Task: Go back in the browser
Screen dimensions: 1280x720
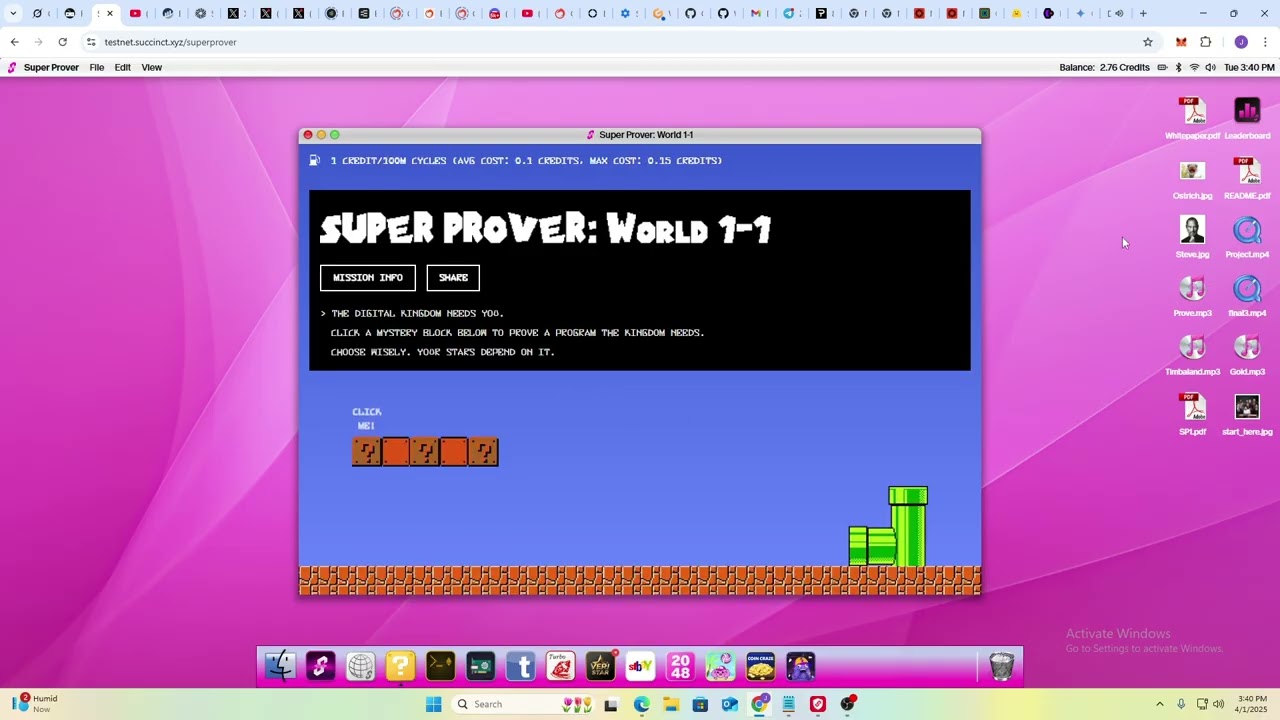Action: pyautogui.click(x=14, y=42)
